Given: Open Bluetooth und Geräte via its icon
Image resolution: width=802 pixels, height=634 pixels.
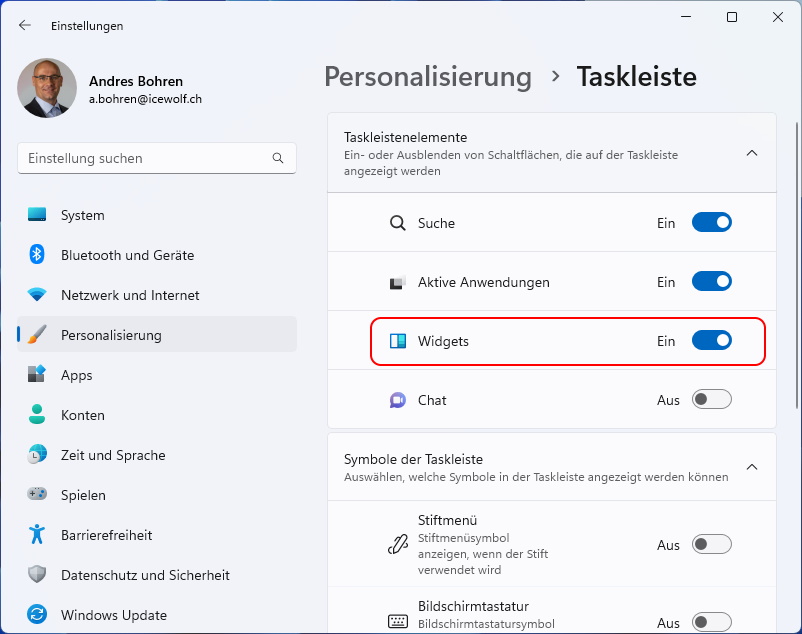Looking at the screenshot, I should click(37, 255).
